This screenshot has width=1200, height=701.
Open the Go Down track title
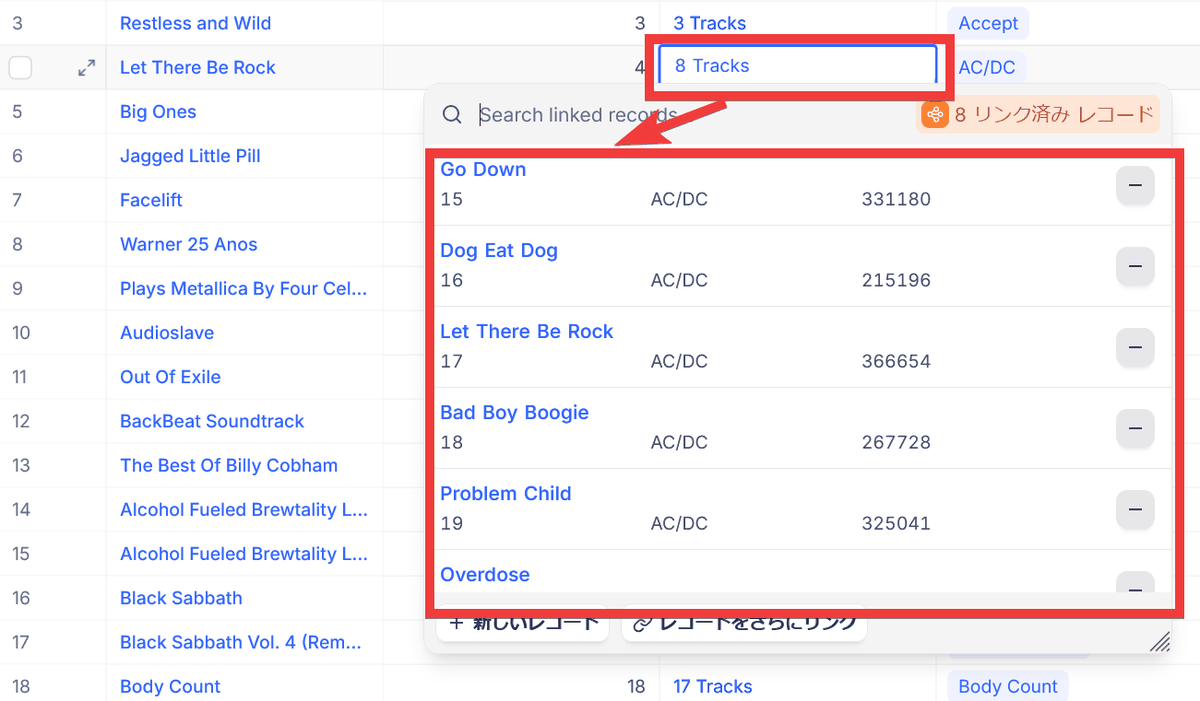pos(483,169)
